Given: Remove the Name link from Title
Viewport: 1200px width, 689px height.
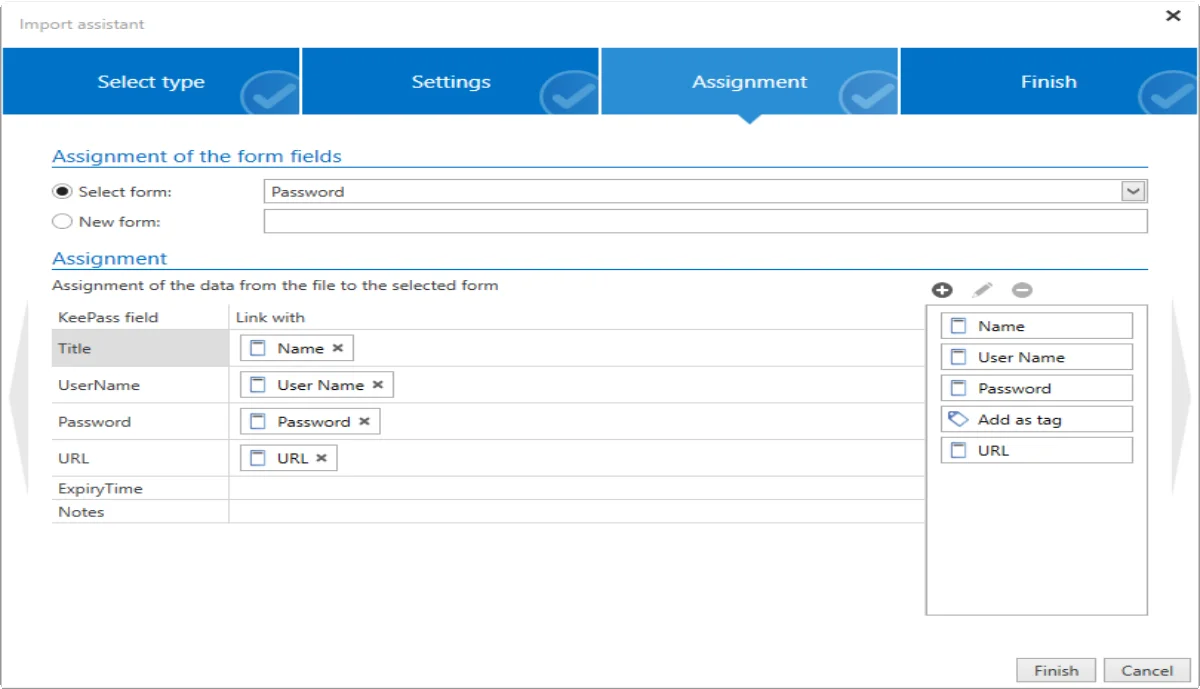Looking at the screenshot, I should click(338, 348).
